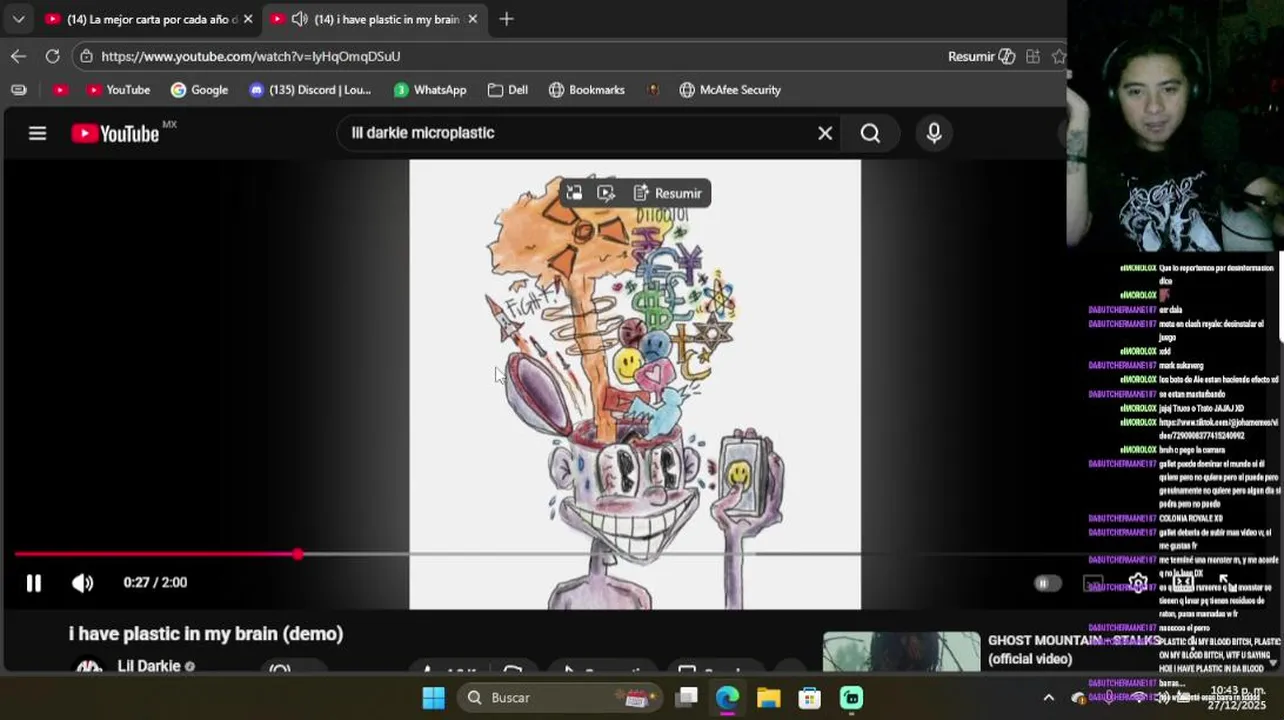
Task: Go to the YouTube home logo
Action: 115,133
